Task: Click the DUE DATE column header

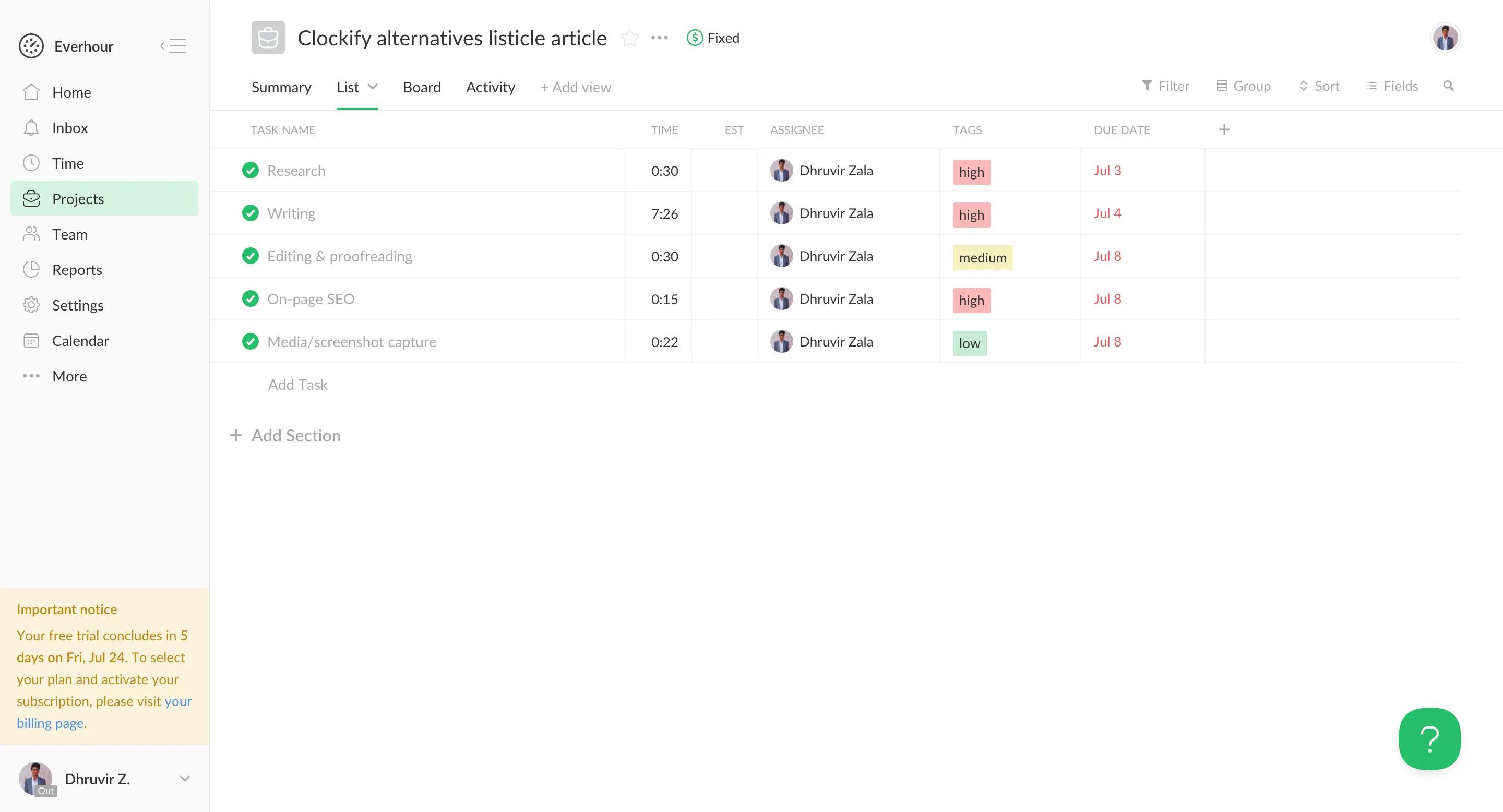Action: (1122, 129)
